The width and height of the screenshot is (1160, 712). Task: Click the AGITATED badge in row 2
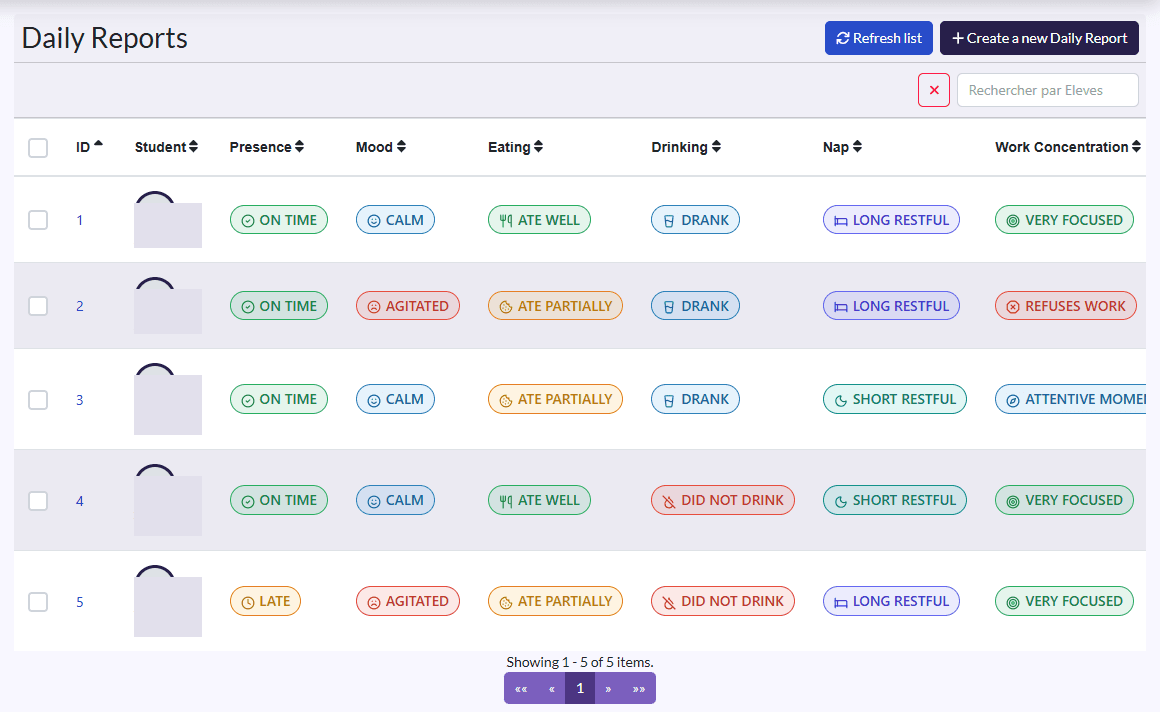[x=408, y=306]
